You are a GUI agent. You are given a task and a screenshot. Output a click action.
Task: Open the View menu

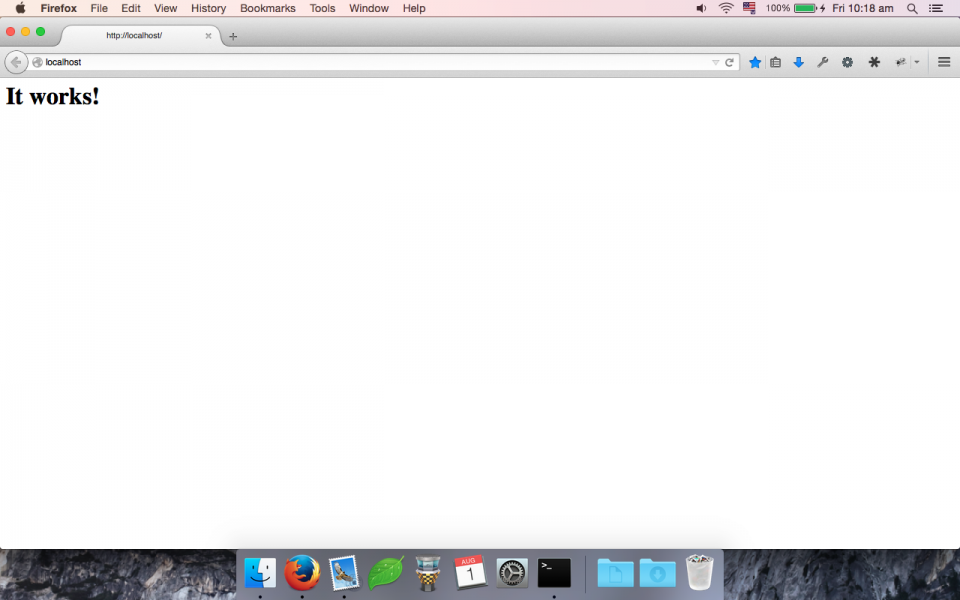click(165, 8)
